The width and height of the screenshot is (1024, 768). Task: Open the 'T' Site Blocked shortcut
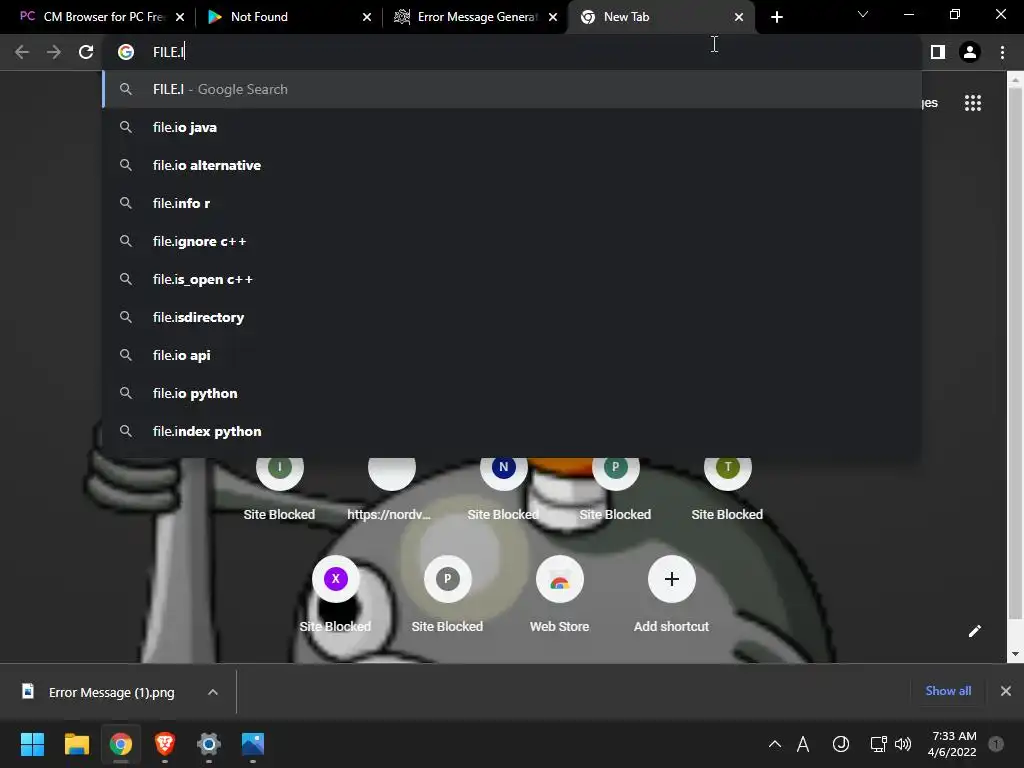point(728,488)
